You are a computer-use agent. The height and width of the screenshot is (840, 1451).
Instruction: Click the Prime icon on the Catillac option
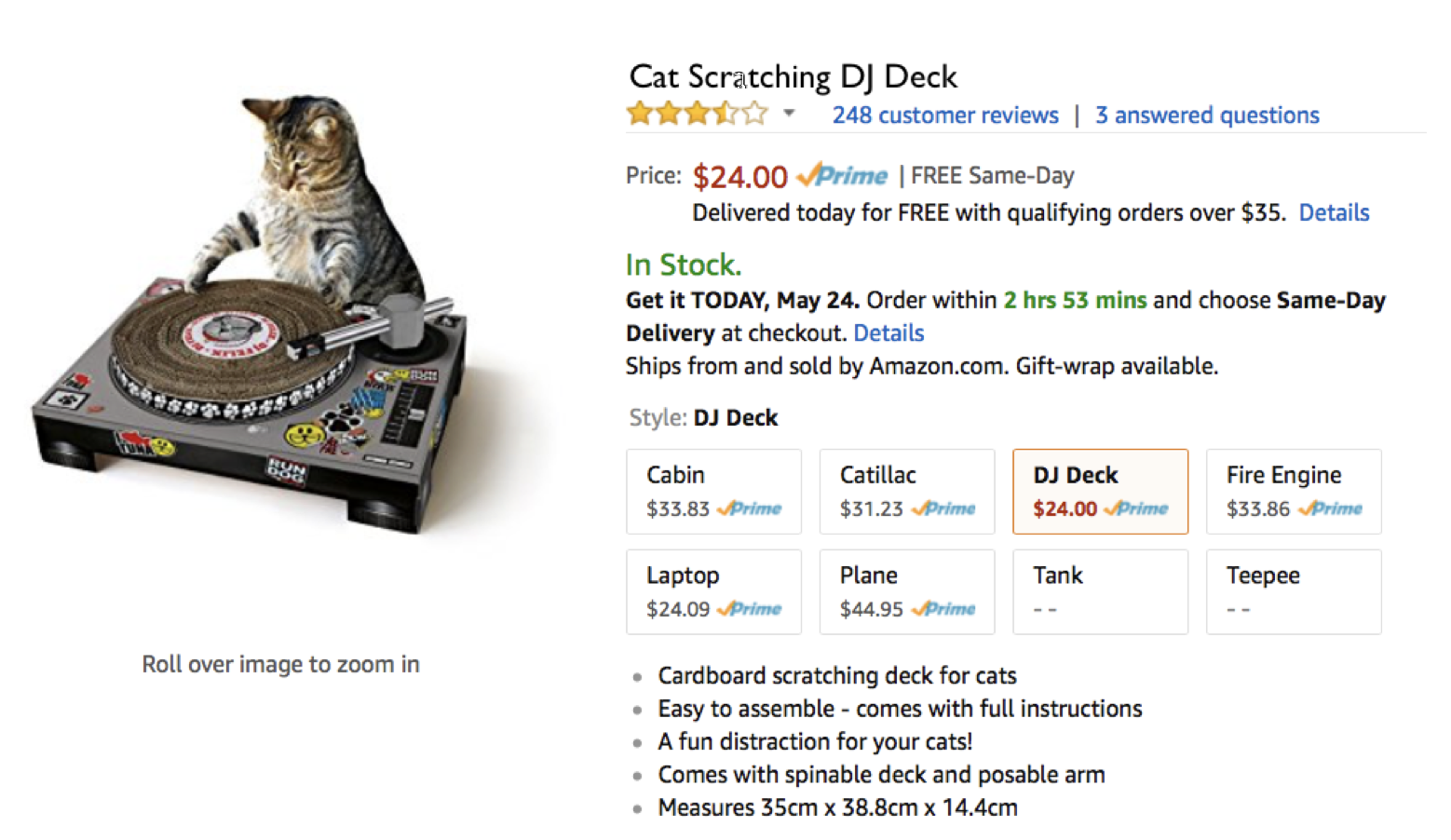click(943, 508)
